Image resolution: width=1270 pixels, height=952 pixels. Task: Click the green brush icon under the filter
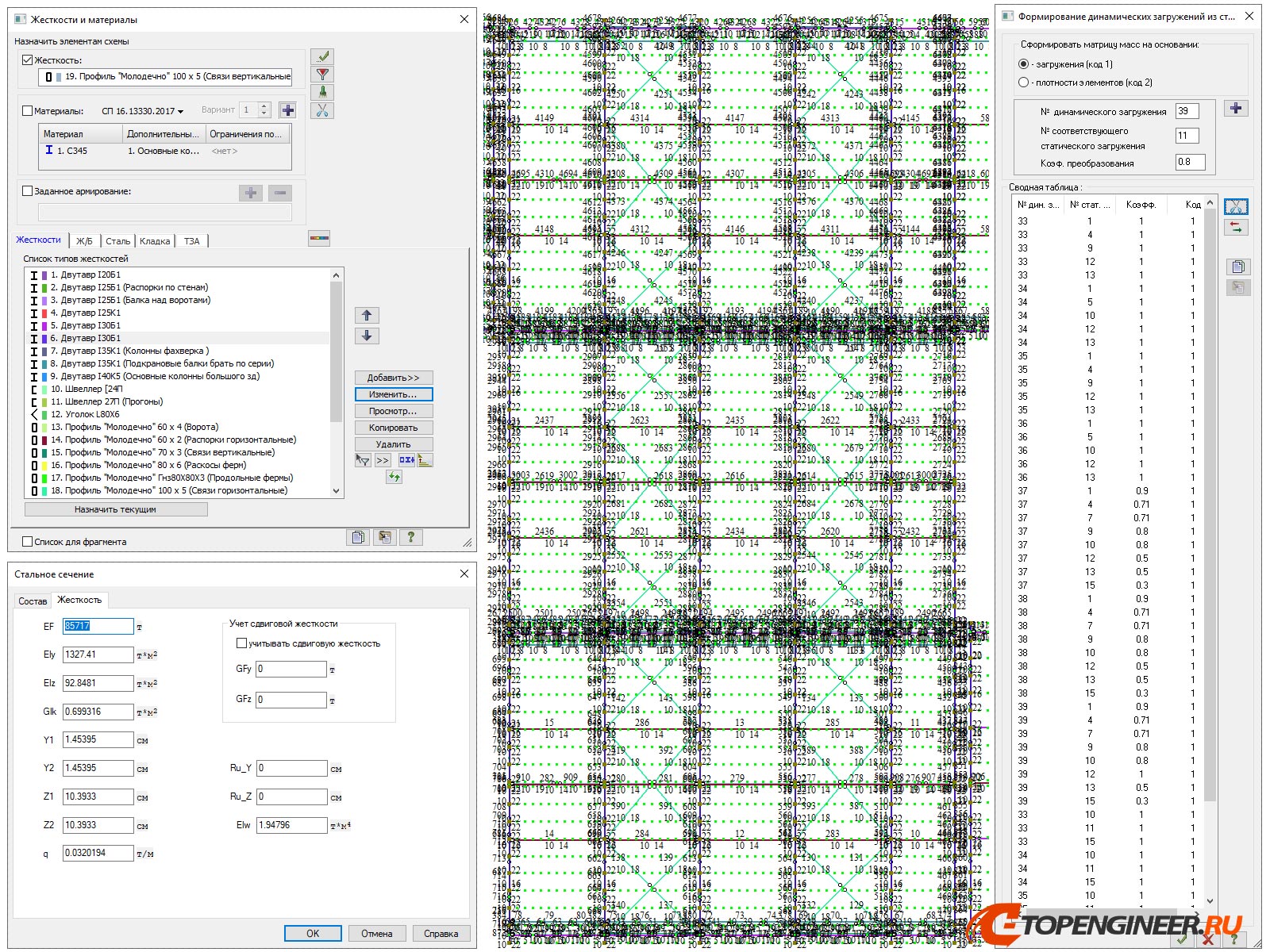click(x=322, y=92)
